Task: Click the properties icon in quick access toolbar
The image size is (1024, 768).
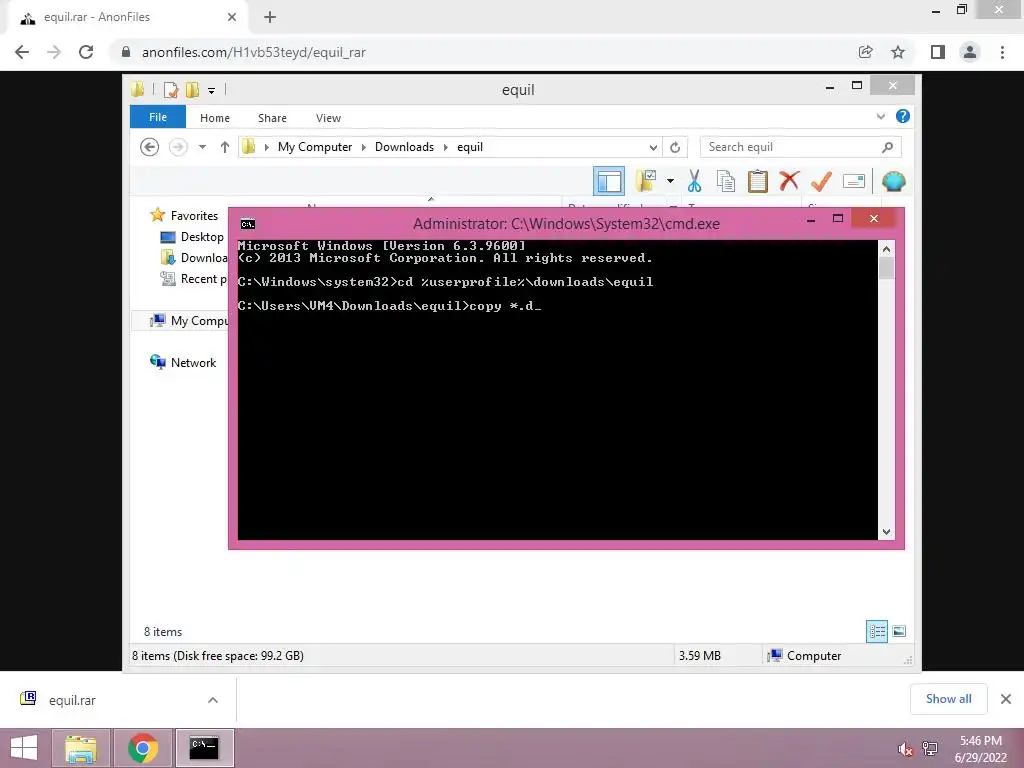Action: click(171, 89)
